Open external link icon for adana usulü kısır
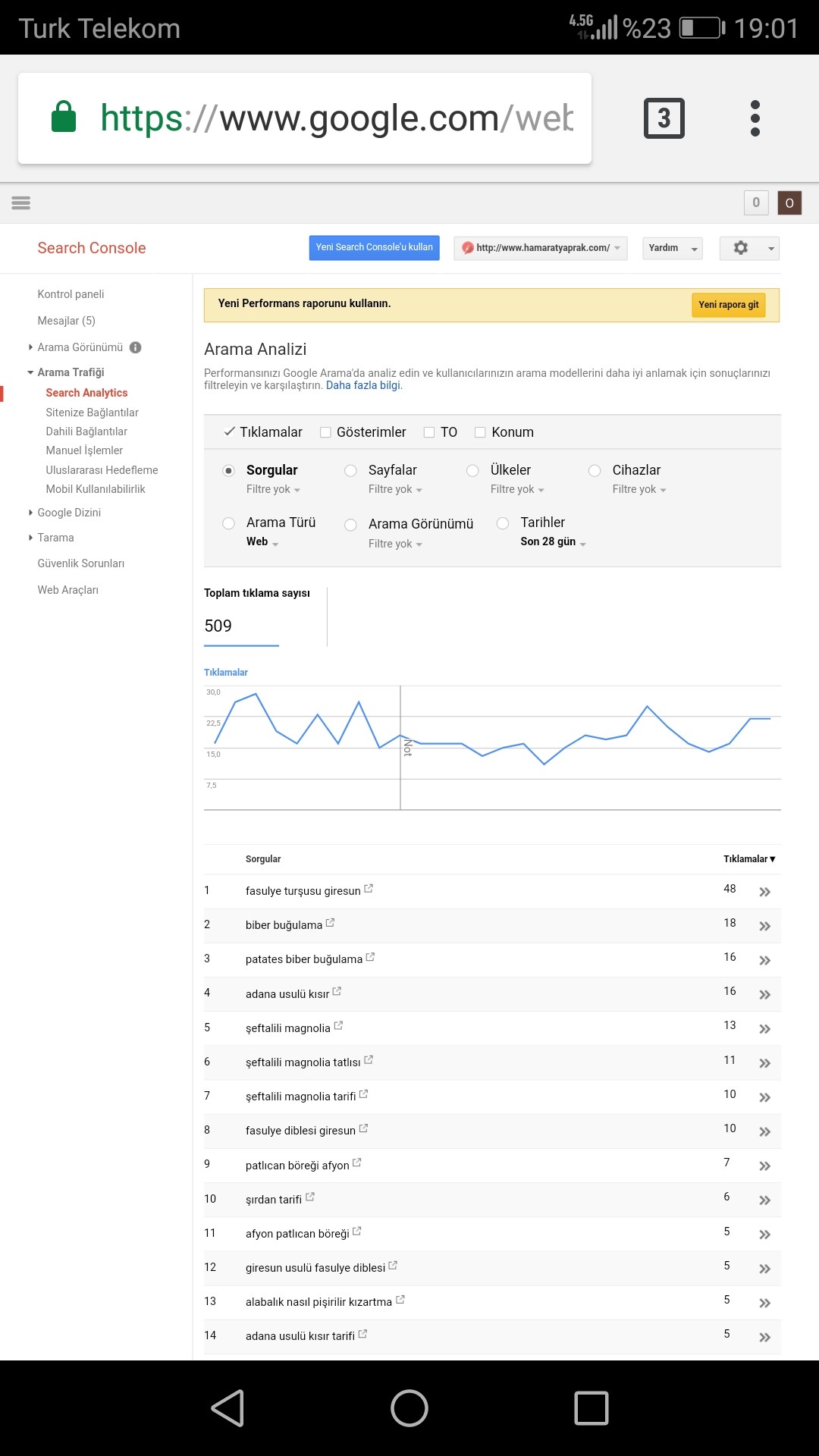This screenshot has width=819, height=1456. point(337,990)
